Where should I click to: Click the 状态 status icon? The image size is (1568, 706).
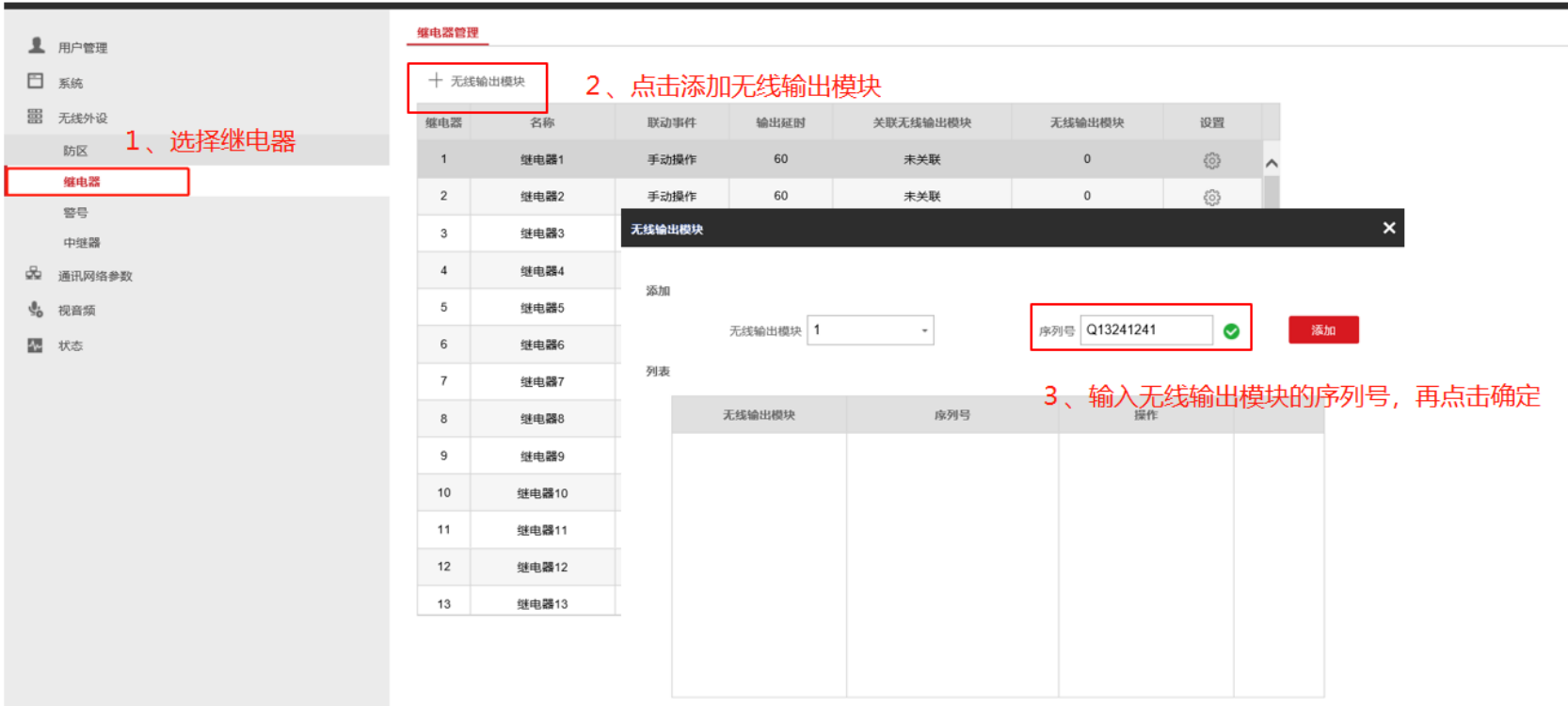click(35, 345)
